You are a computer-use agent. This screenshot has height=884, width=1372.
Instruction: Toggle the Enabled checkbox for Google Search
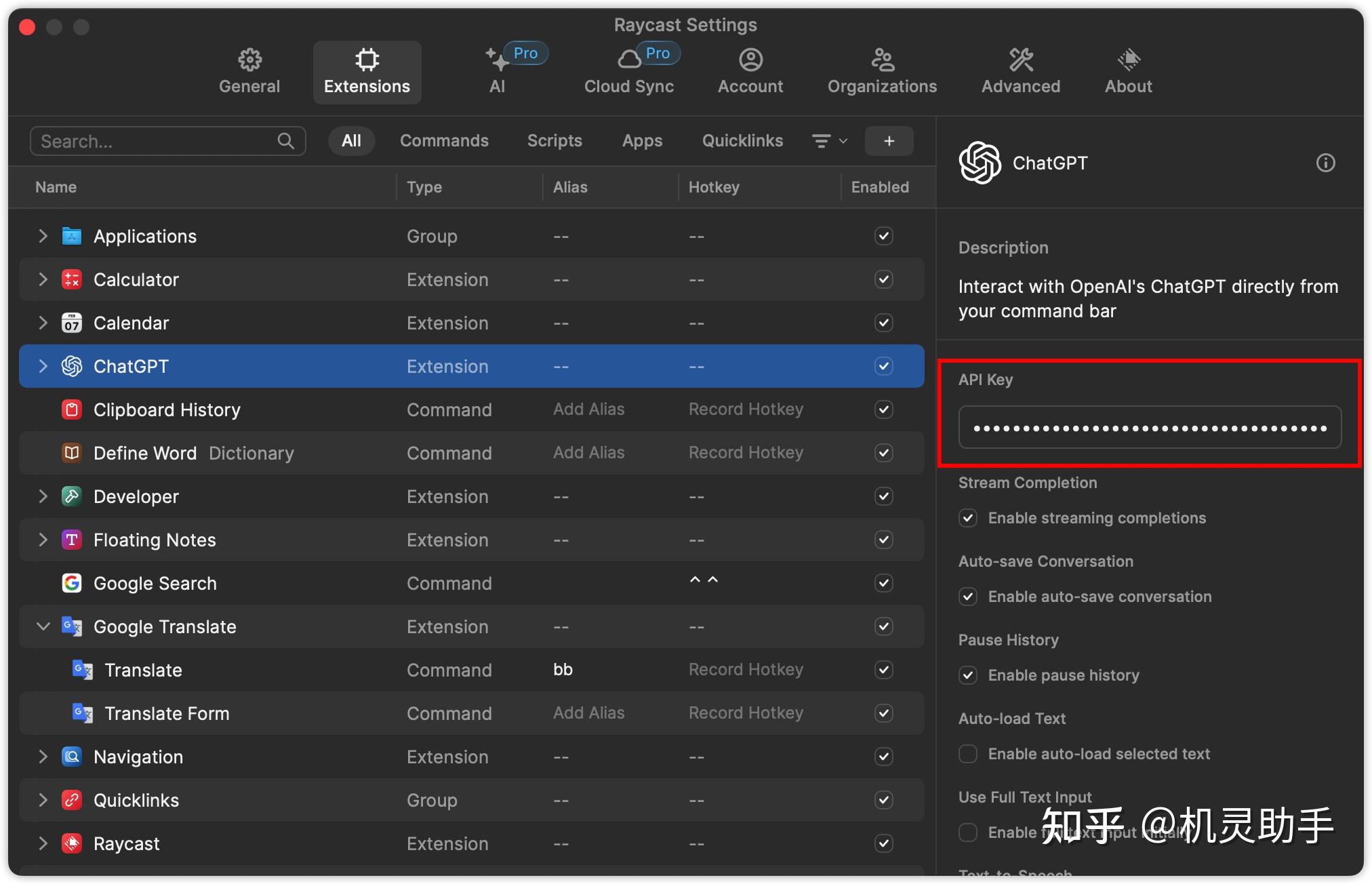(x=884, y=583)
